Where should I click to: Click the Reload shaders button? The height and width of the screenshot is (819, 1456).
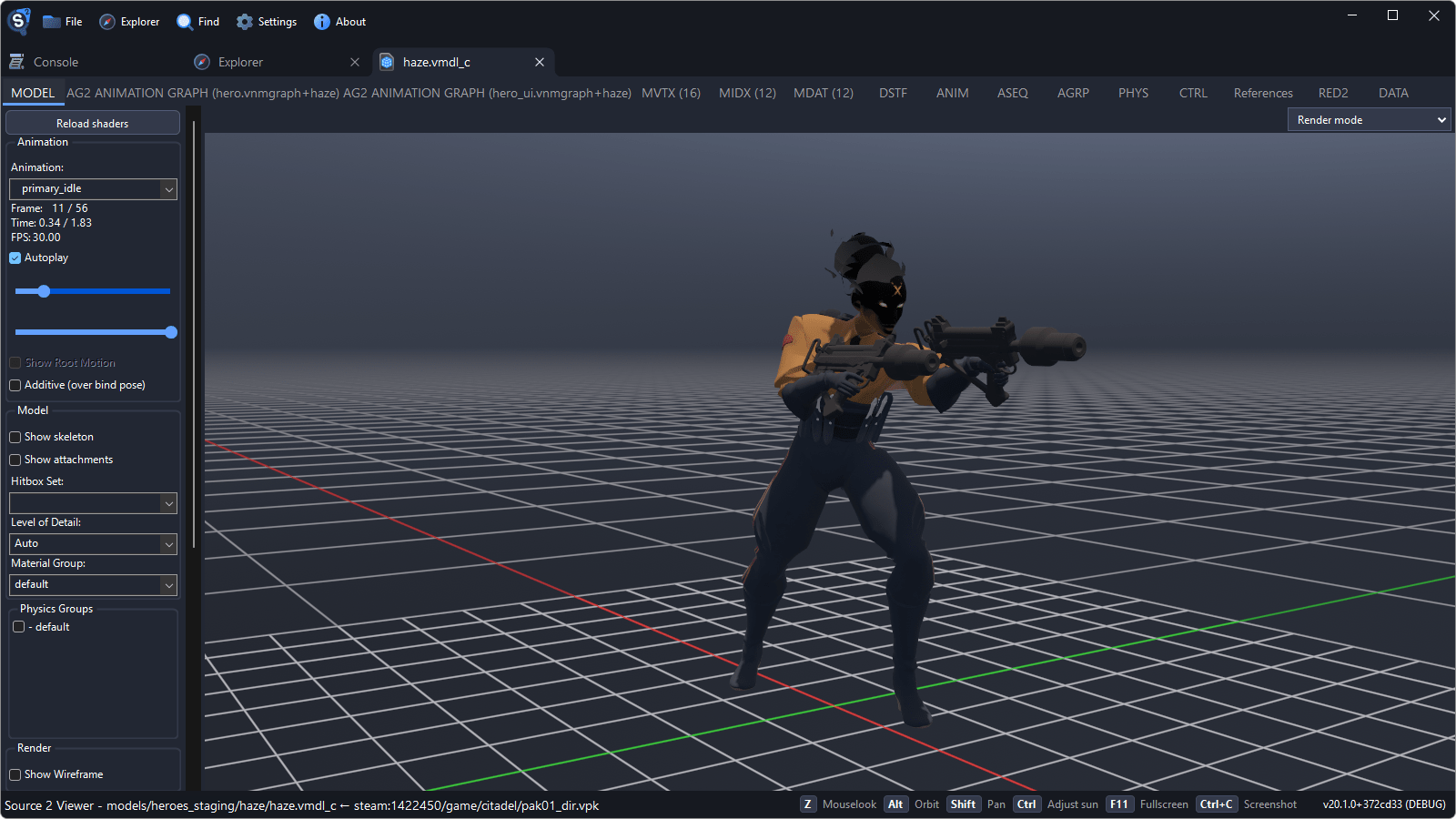click(93, 123)
